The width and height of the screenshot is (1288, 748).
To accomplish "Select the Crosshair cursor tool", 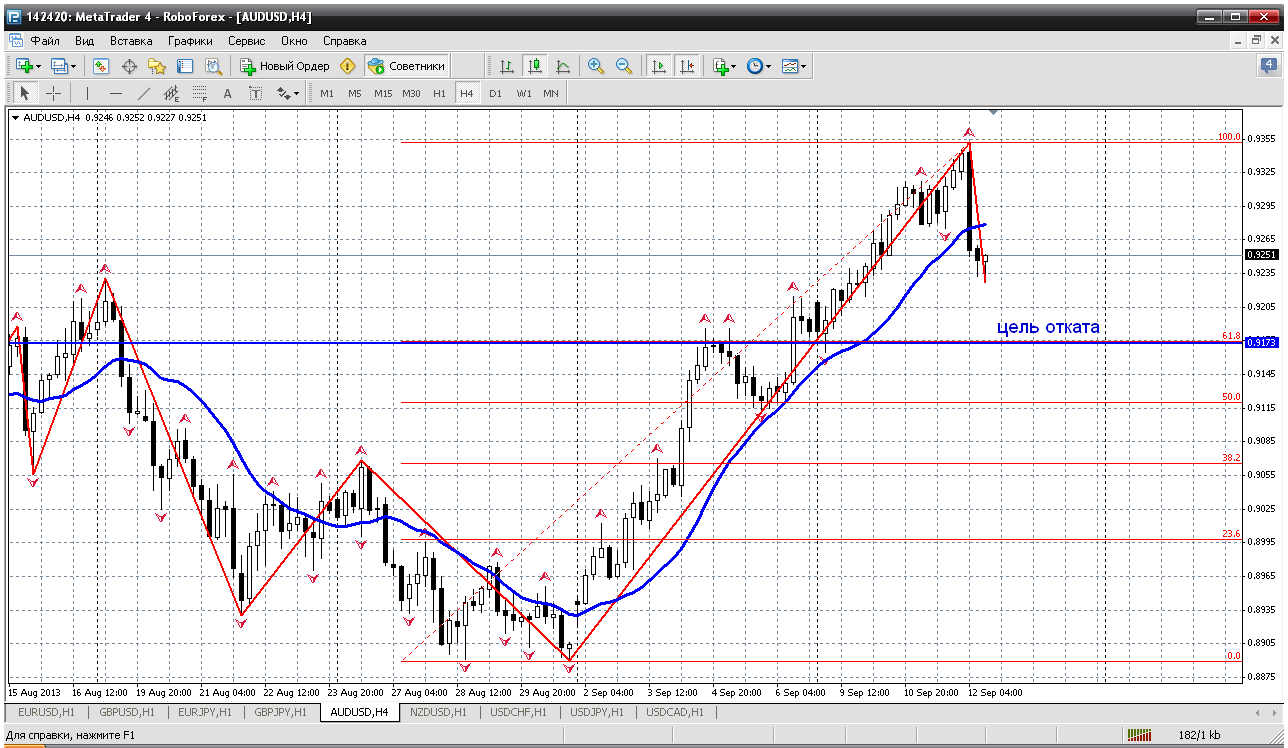I will [54, 93].
